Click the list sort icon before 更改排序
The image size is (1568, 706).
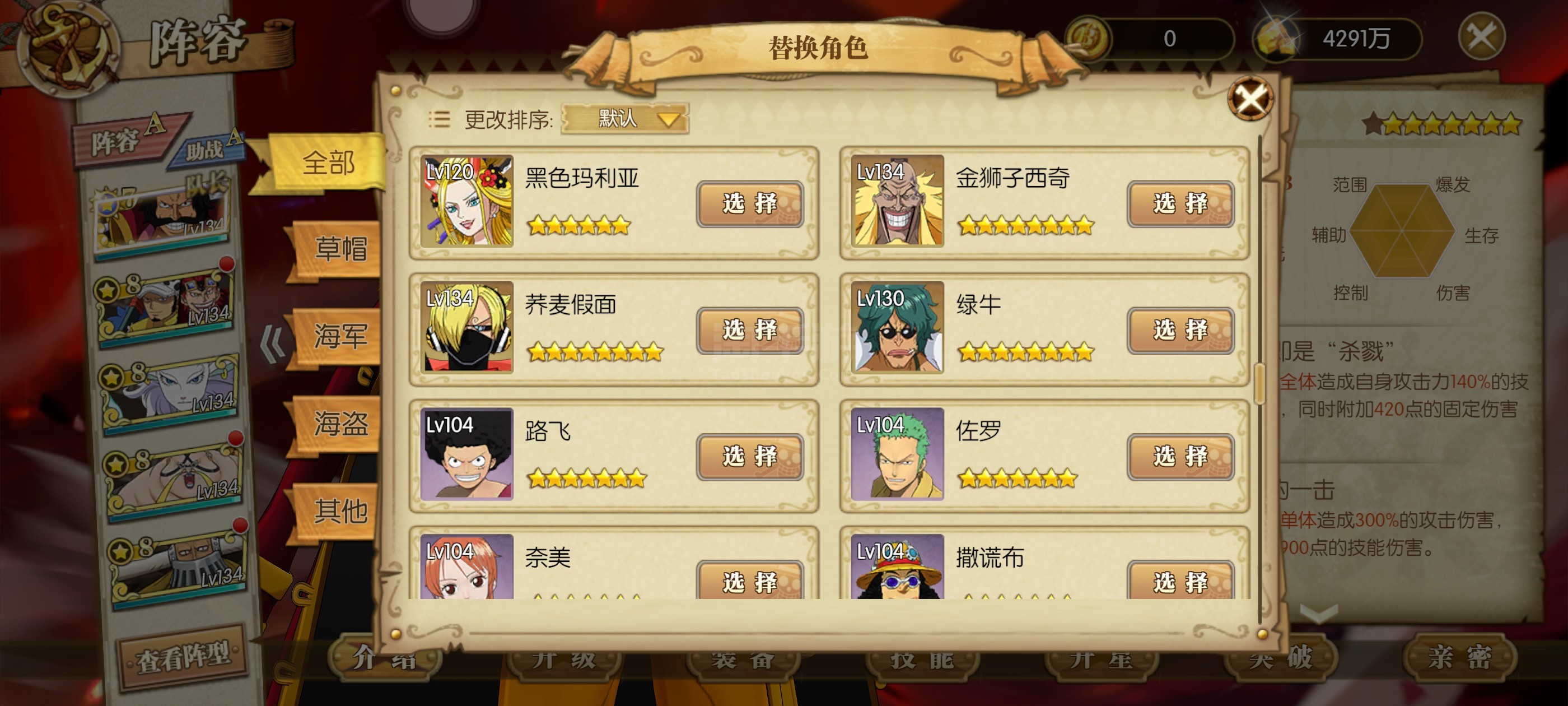(x=439, y=119)
